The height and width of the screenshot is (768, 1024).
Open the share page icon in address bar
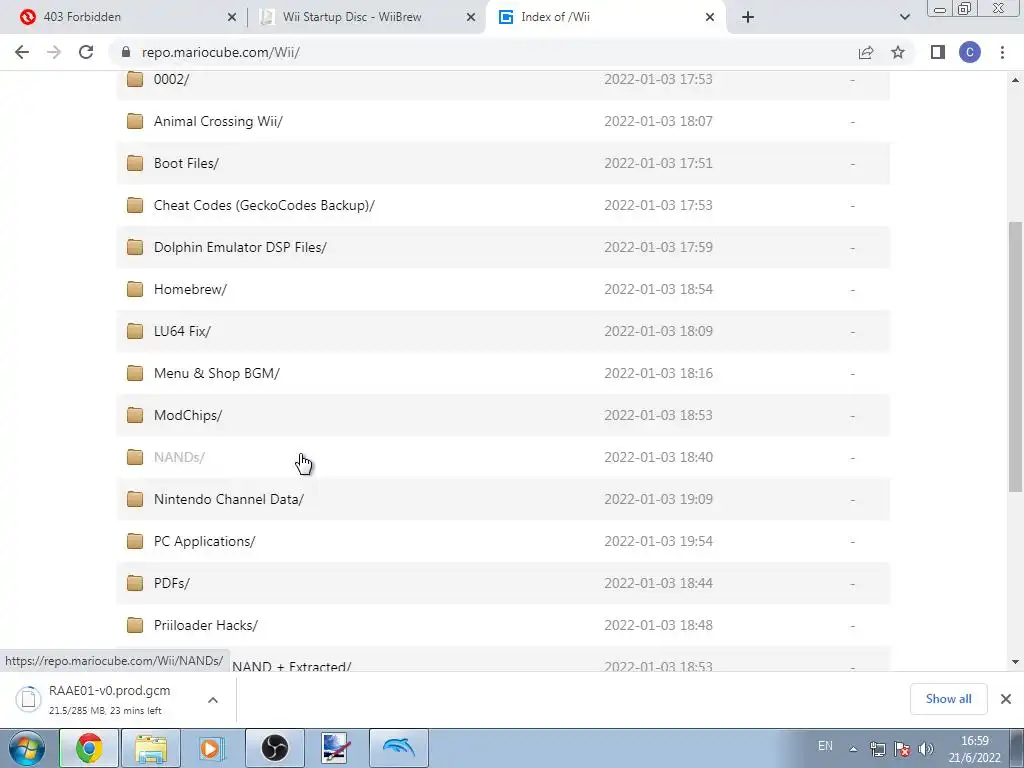pyautogui.click(x=866, y=52)
